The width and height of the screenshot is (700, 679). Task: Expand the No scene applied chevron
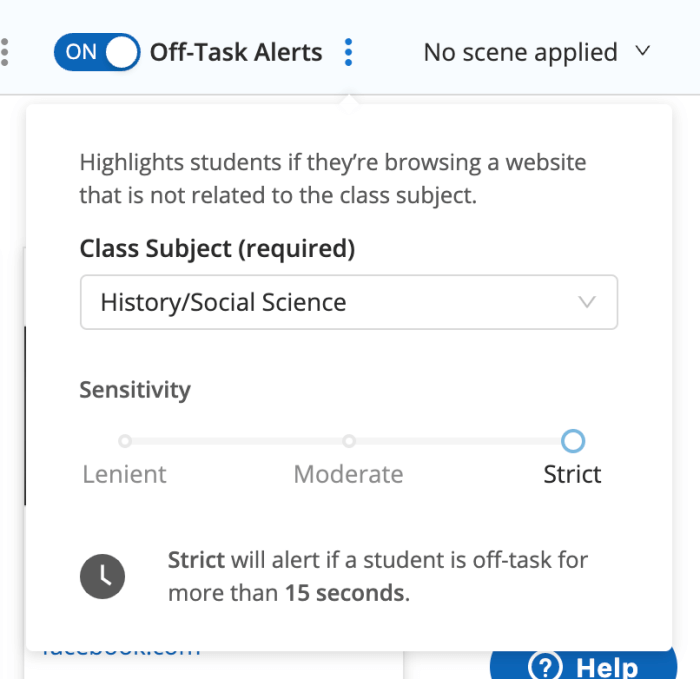point(643,51)
